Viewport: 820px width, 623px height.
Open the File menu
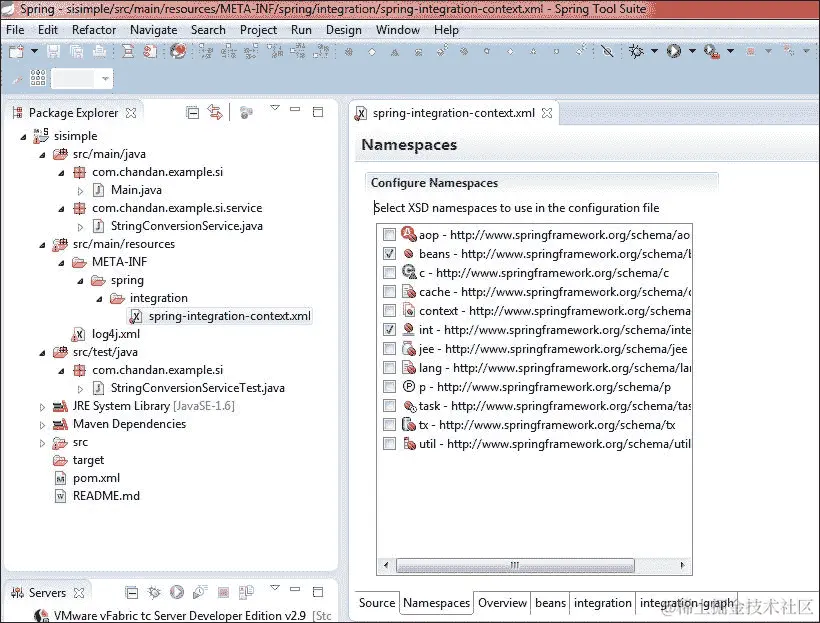coord(15,30)
